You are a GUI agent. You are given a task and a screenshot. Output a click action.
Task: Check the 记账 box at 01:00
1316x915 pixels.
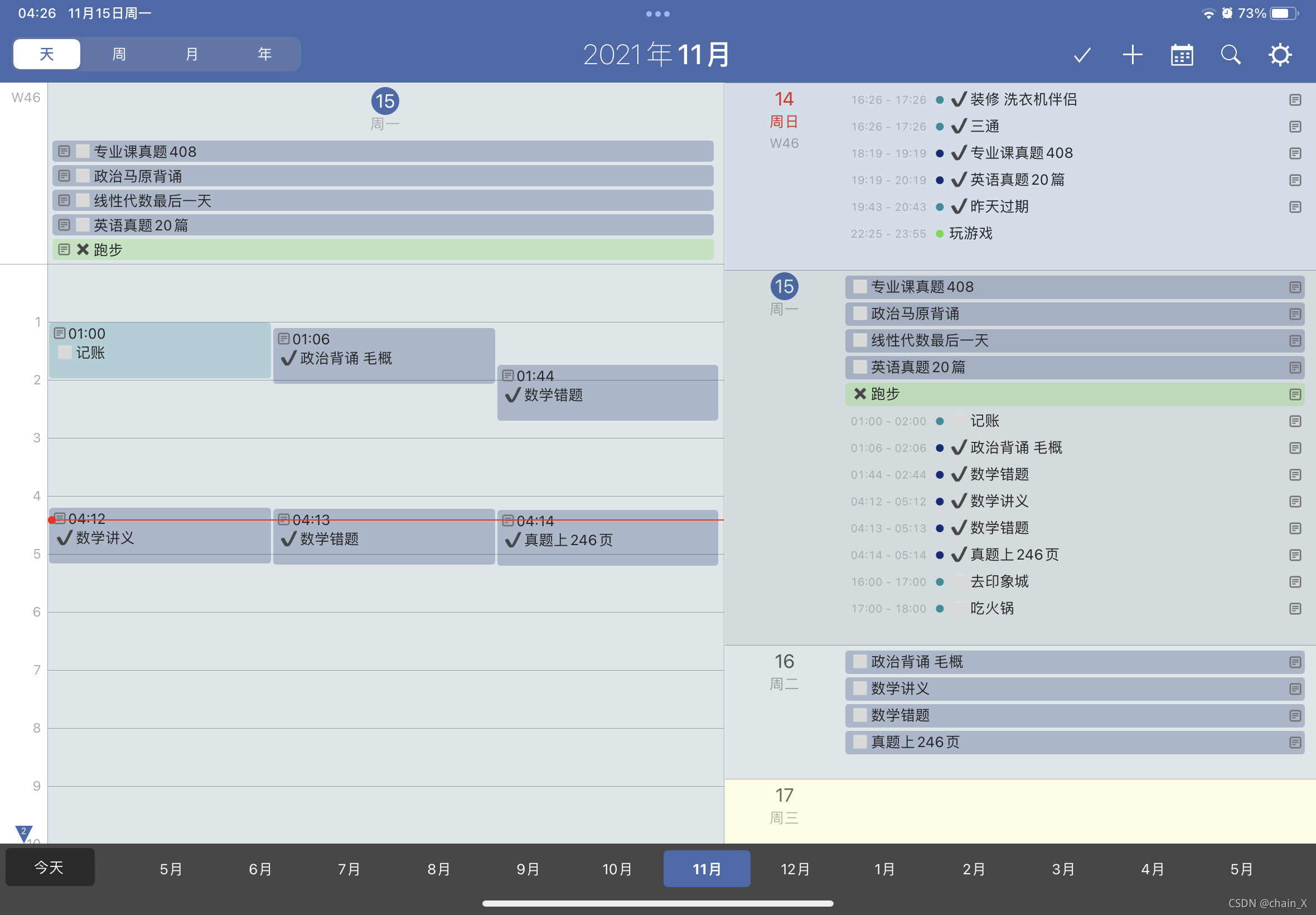click(x=65, y=353)
